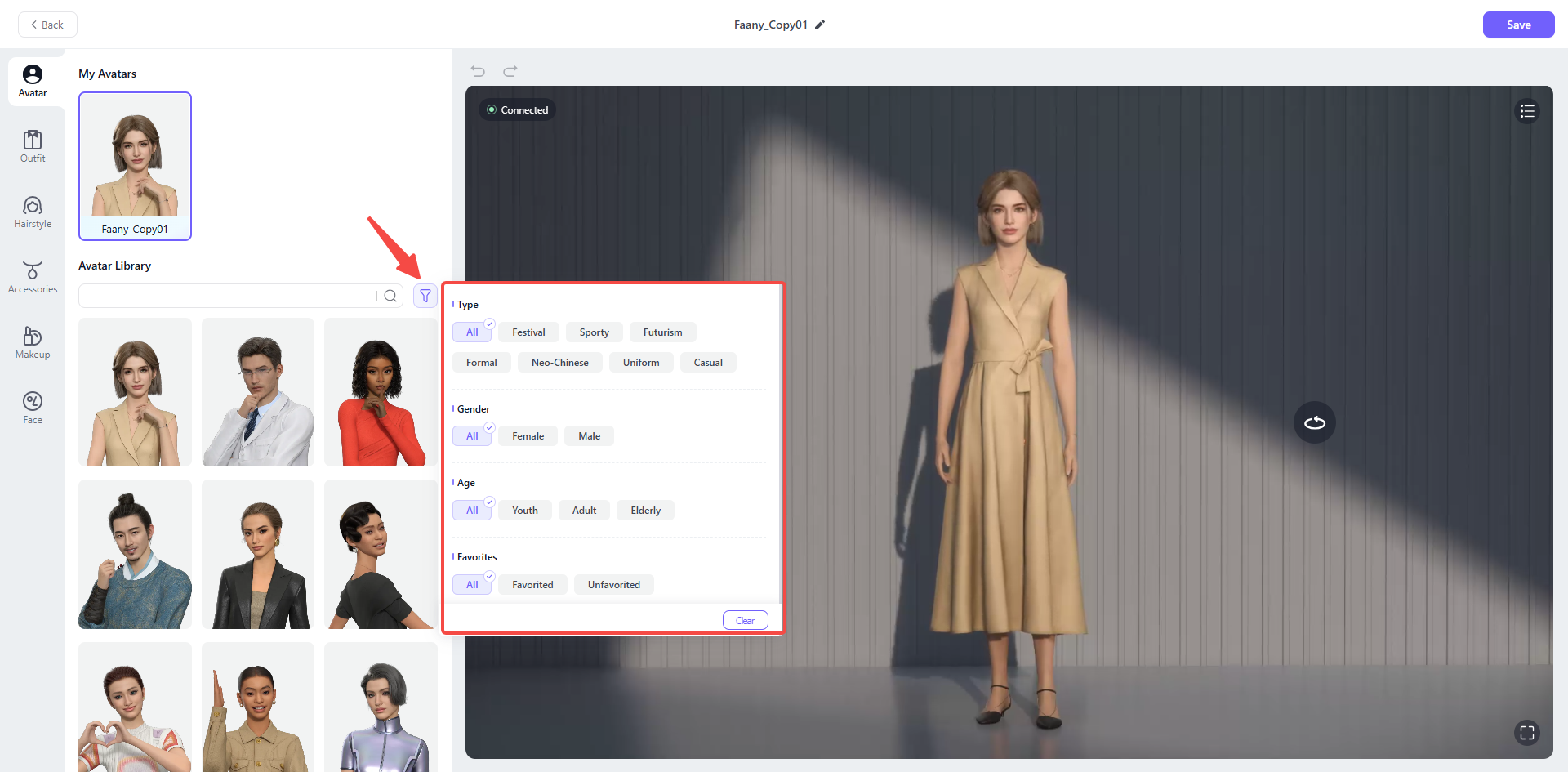The height and width of the screenshot is (772, 1568).
Task: Toggle fullscreen preview icon
Action: 1527,732
